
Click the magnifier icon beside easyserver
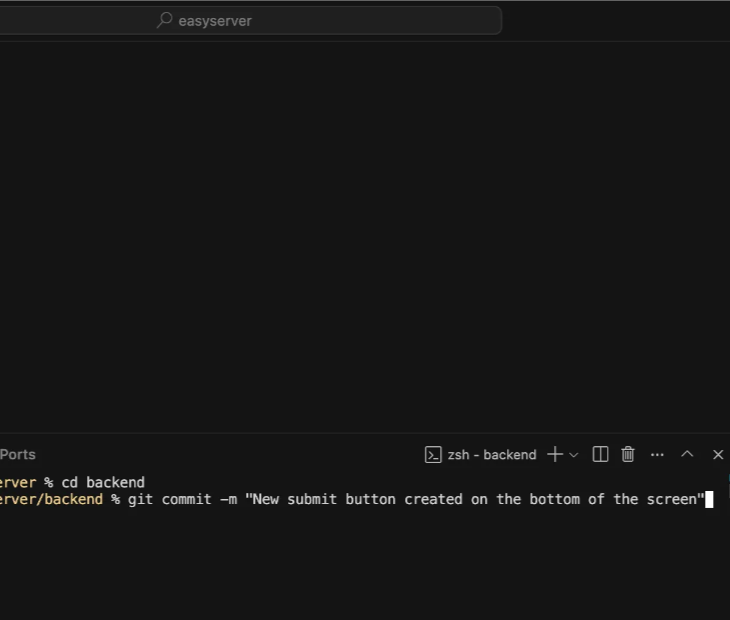[164, 20]
